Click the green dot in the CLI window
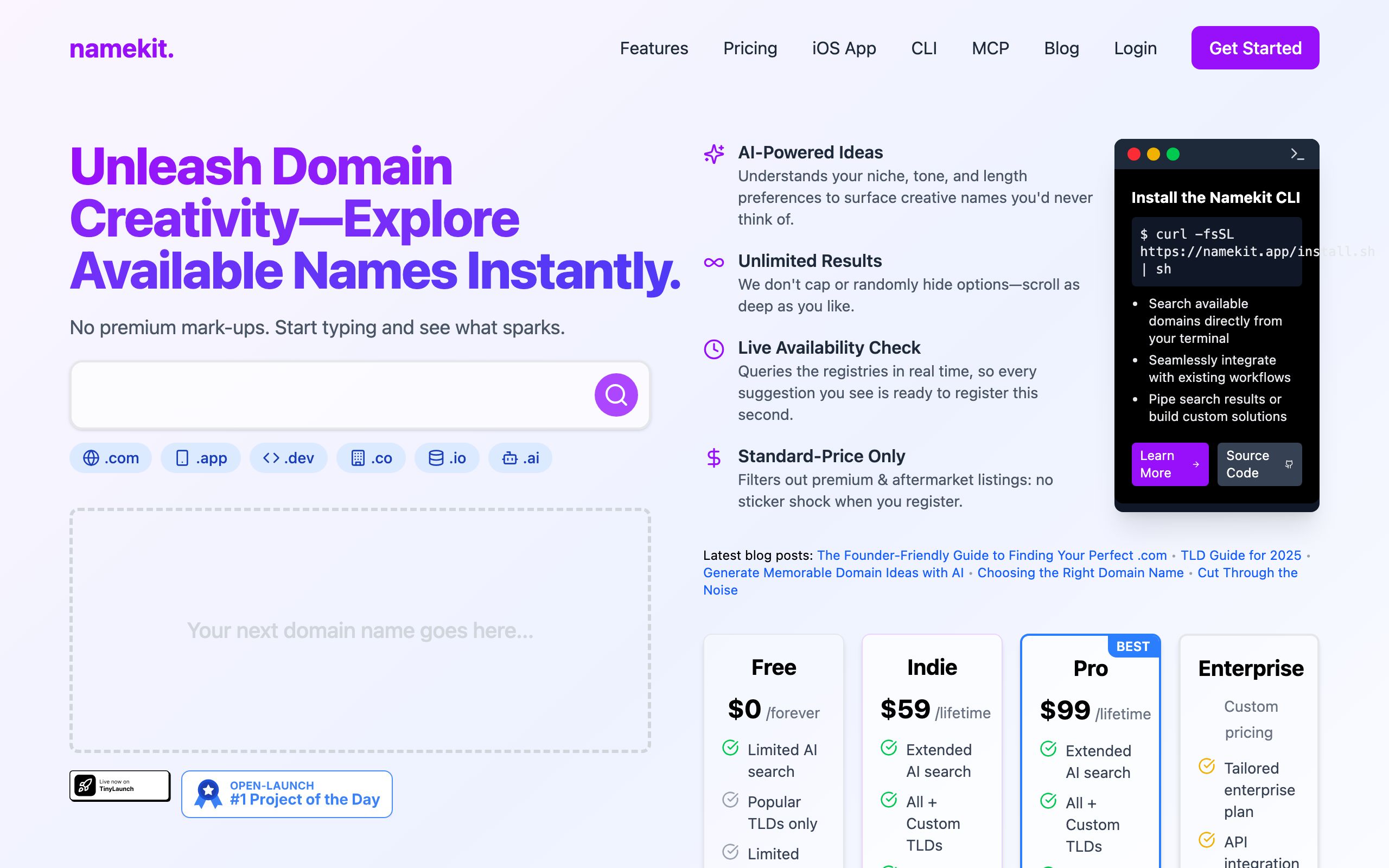This screenshot has width=1389, height=868. tap(1173, 154)
